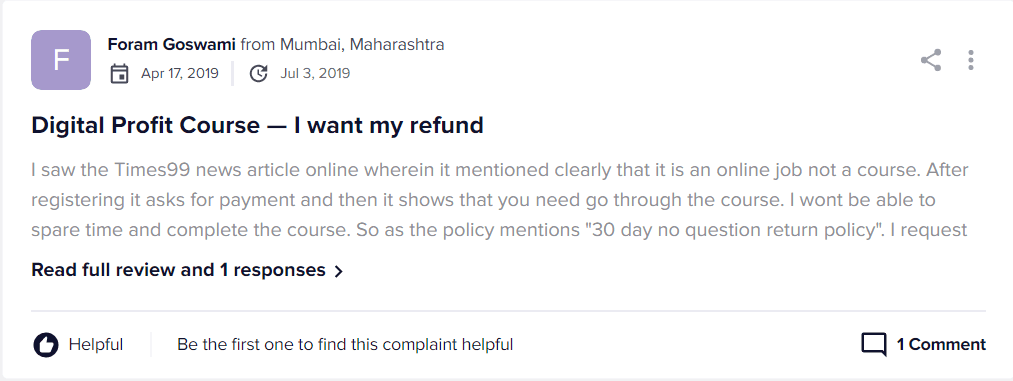Click the posted date Apr 17, 2019
The image size is (1013, 381).
(x=180, y=74)
